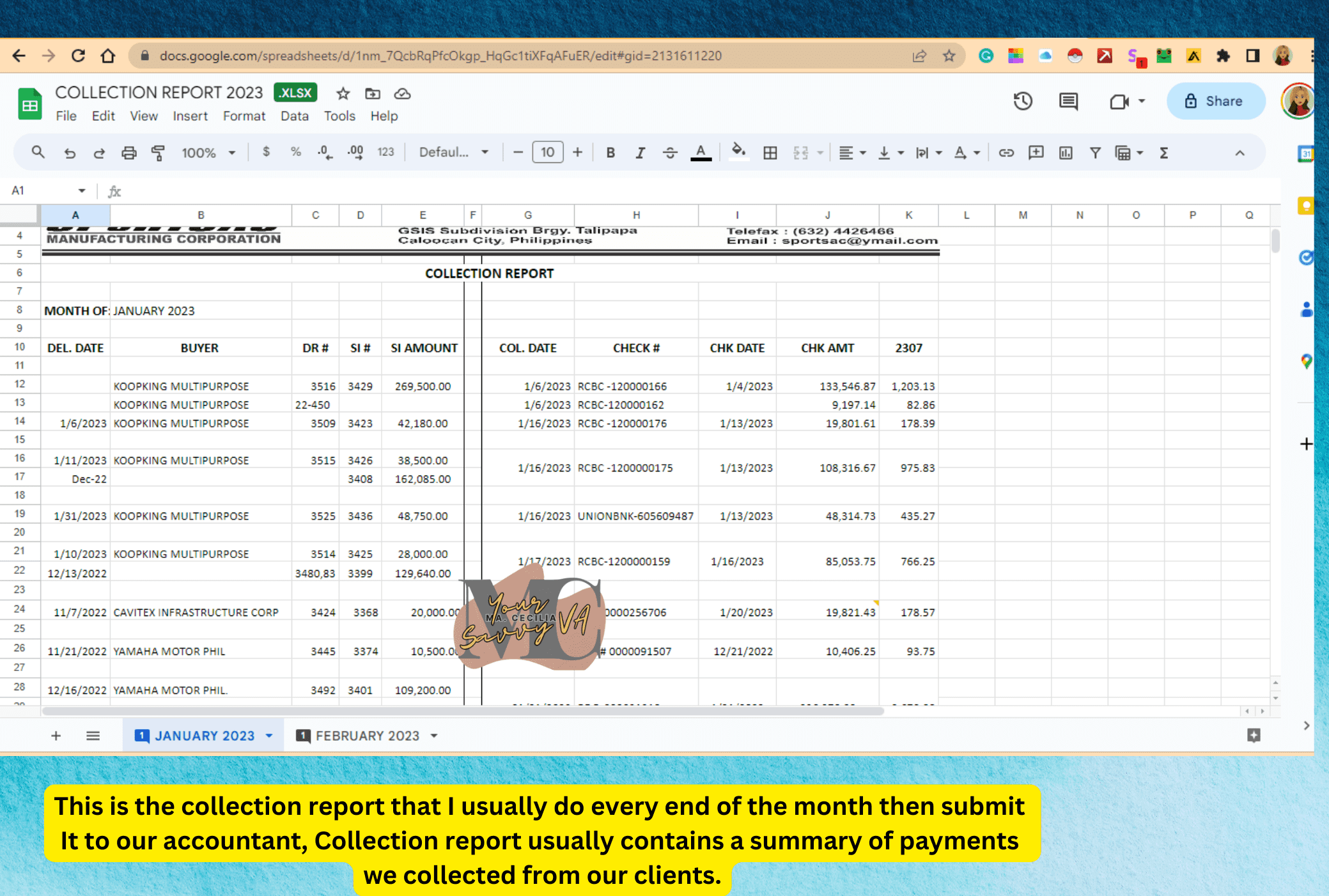Open the Default font dropdown
1329x896 pixels.
(x=453, y=153)
